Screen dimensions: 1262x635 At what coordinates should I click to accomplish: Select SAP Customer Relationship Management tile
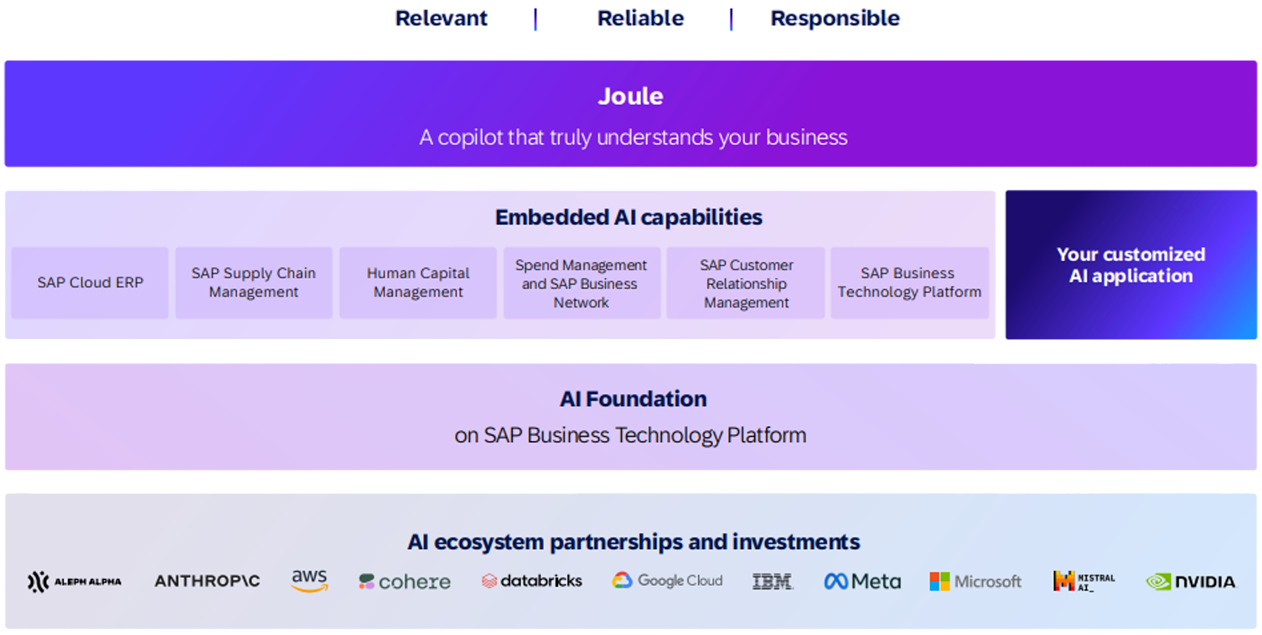tap(746, 283)
